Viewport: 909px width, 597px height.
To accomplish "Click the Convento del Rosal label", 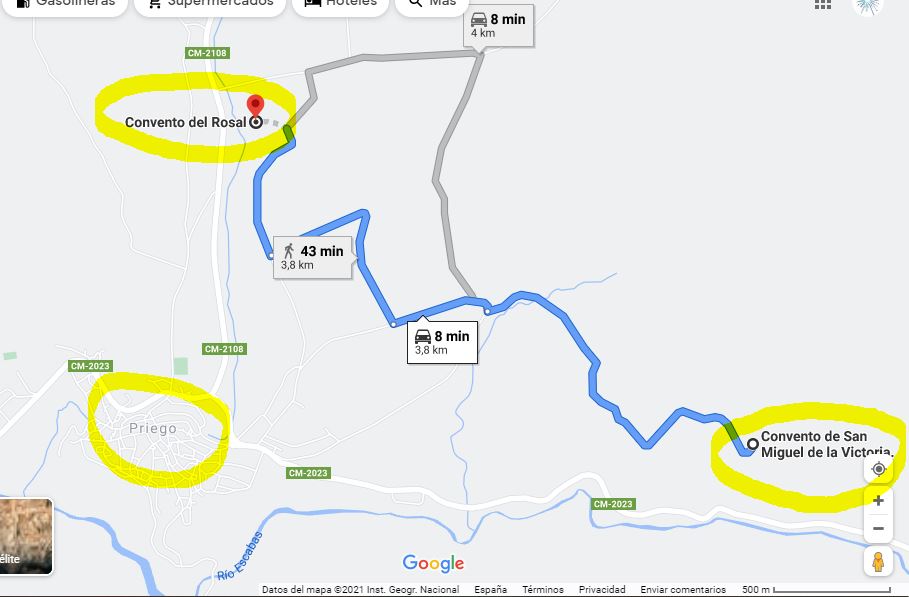I will [186, 122].
